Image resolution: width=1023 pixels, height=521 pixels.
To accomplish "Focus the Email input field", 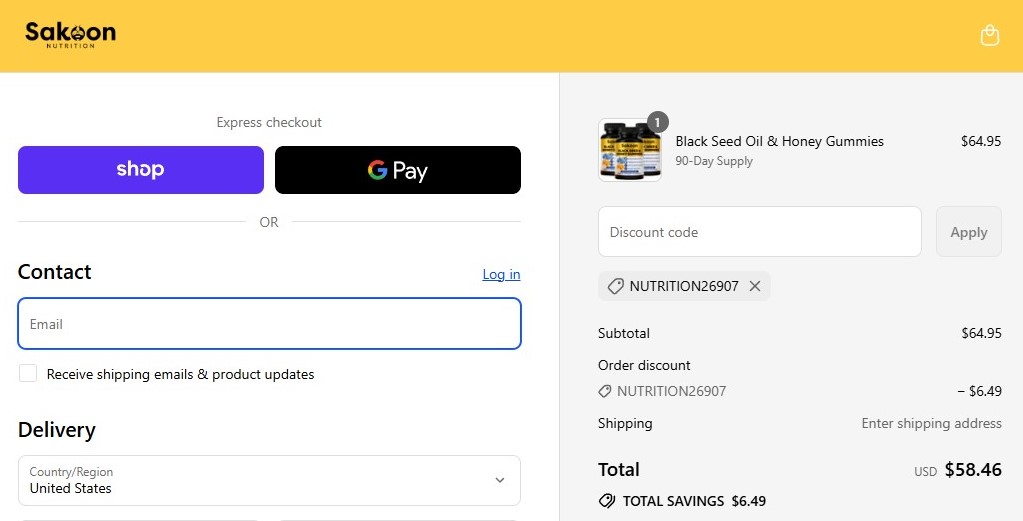I will coord(269,324).
